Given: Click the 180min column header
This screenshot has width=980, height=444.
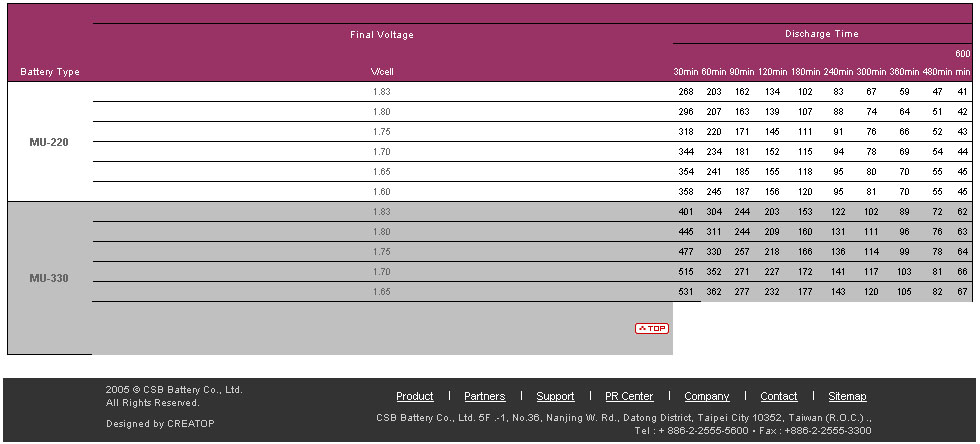Looking at the screenshot, I should (x=806, y=72).
